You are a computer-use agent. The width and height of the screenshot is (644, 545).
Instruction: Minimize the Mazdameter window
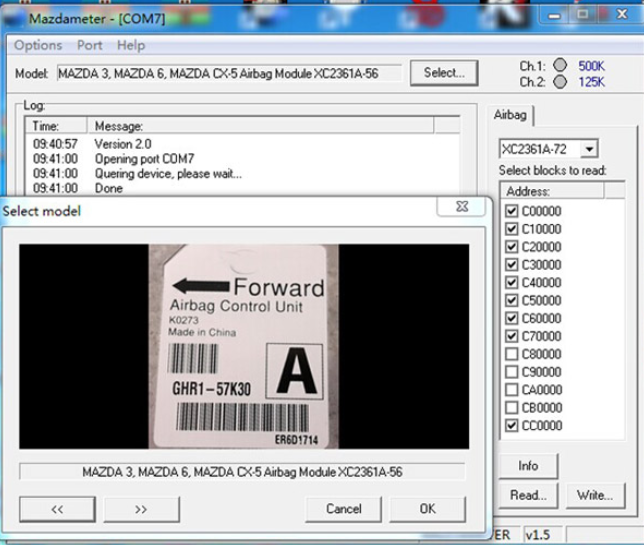click(x=554, y=15)
